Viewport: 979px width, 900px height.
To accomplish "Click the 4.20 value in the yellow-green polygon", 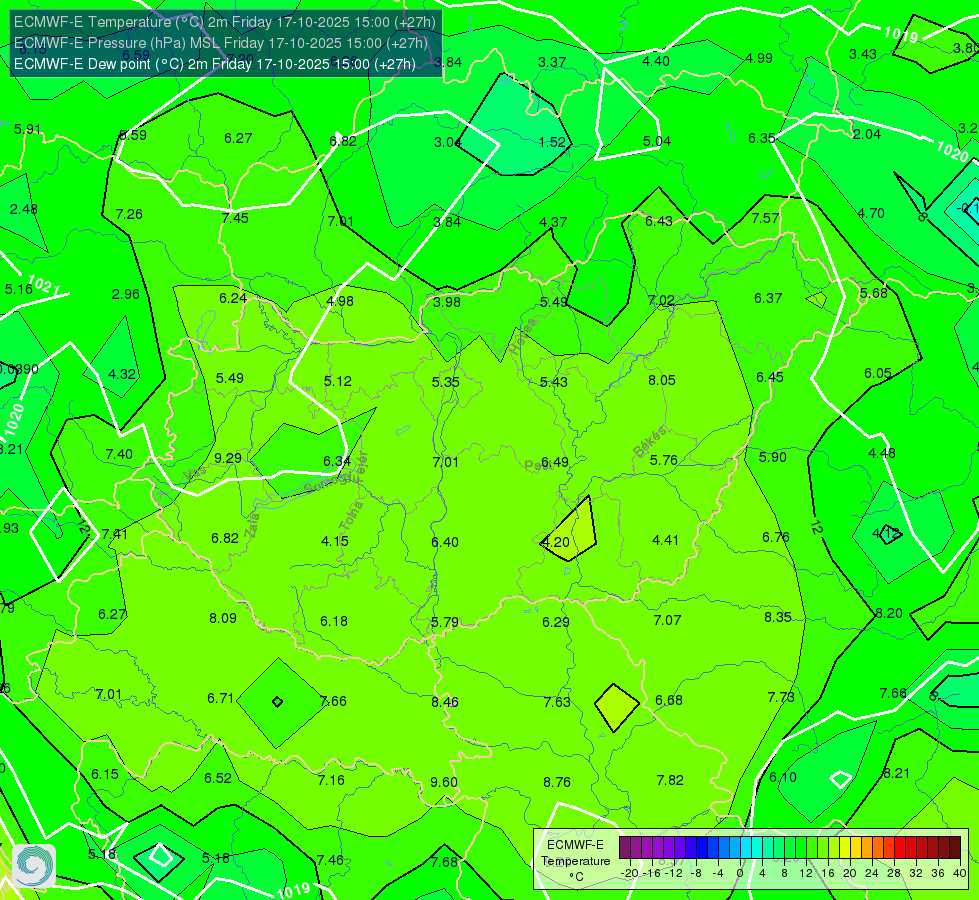I will pos(556,542).
